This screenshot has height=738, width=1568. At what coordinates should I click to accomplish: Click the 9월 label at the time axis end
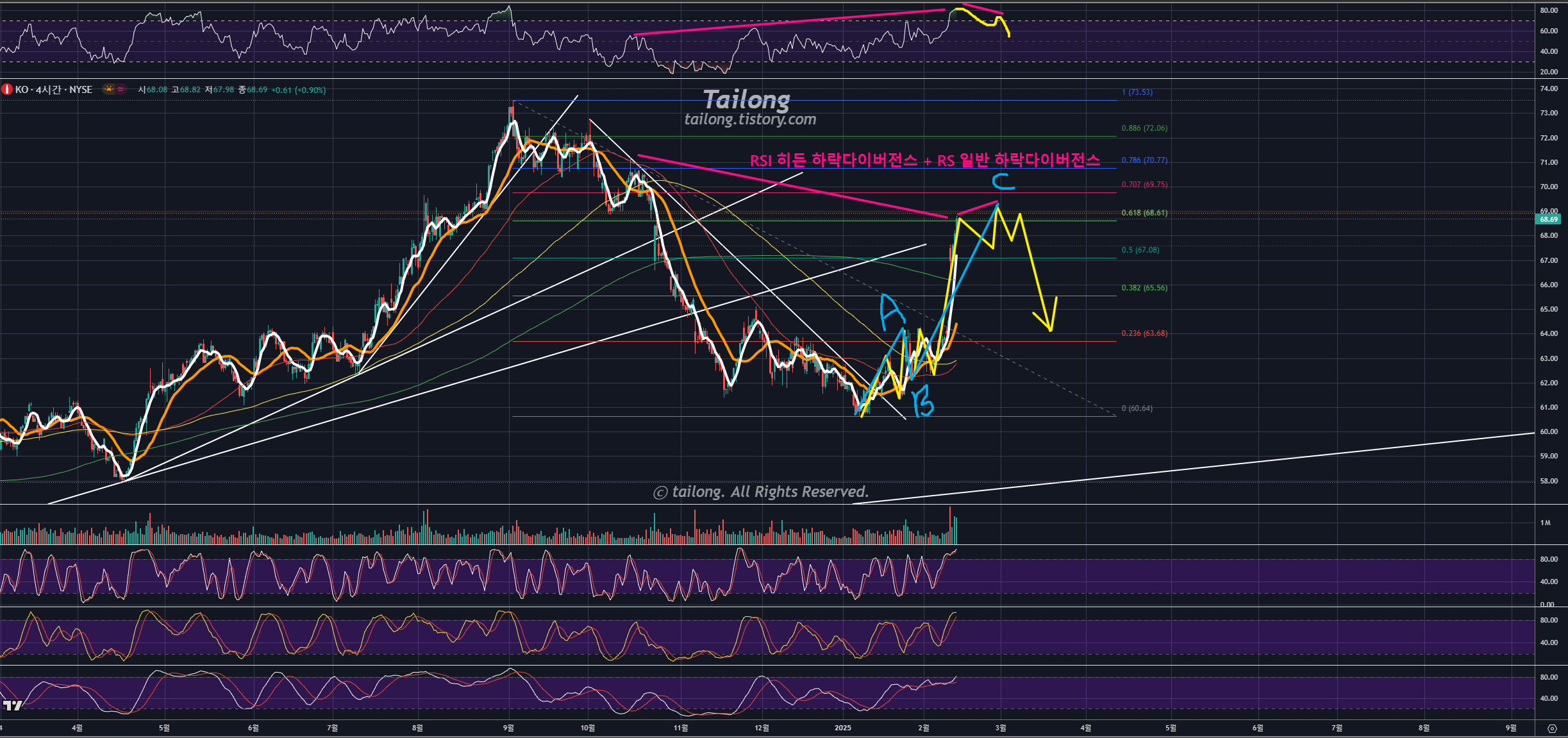[1511, 728]
